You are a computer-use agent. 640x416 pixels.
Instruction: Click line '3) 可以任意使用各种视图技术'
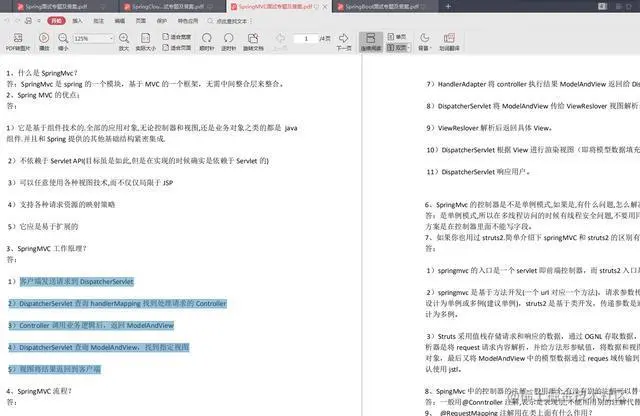[90, 182]
